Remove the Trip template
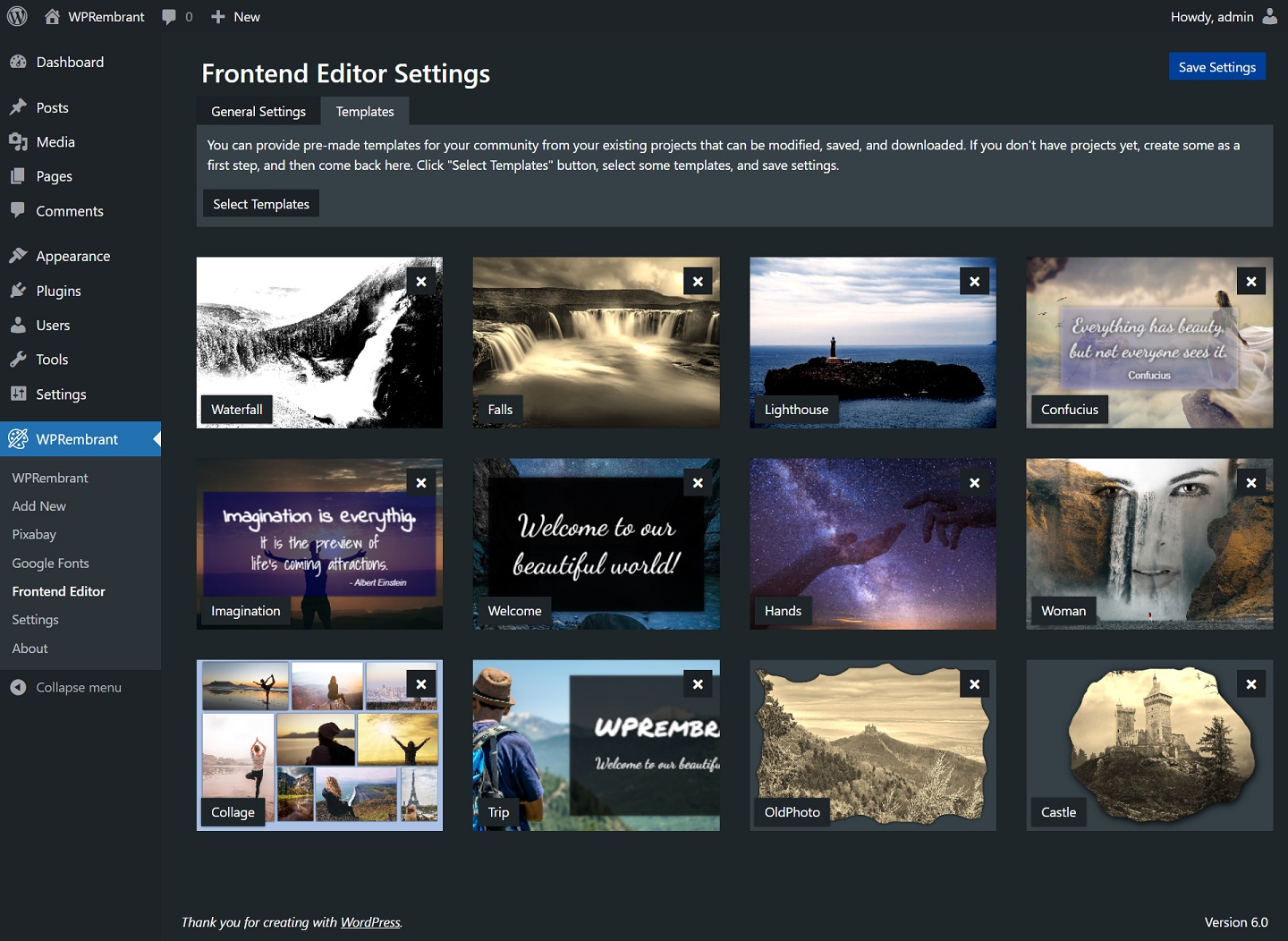Viewport: 1288px width, 941px height. [x=698, y=683]
